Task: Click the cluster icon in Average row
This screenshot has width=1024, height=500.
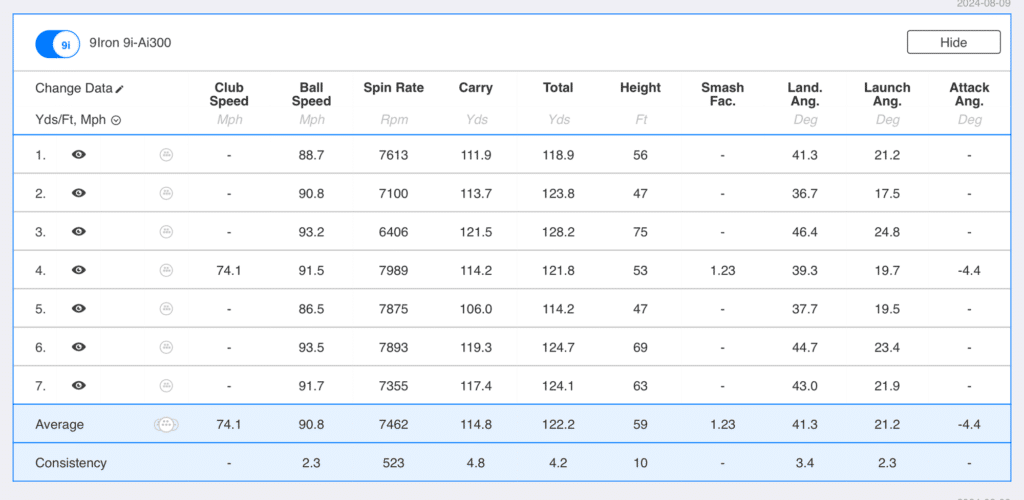Action: (166, 425)
